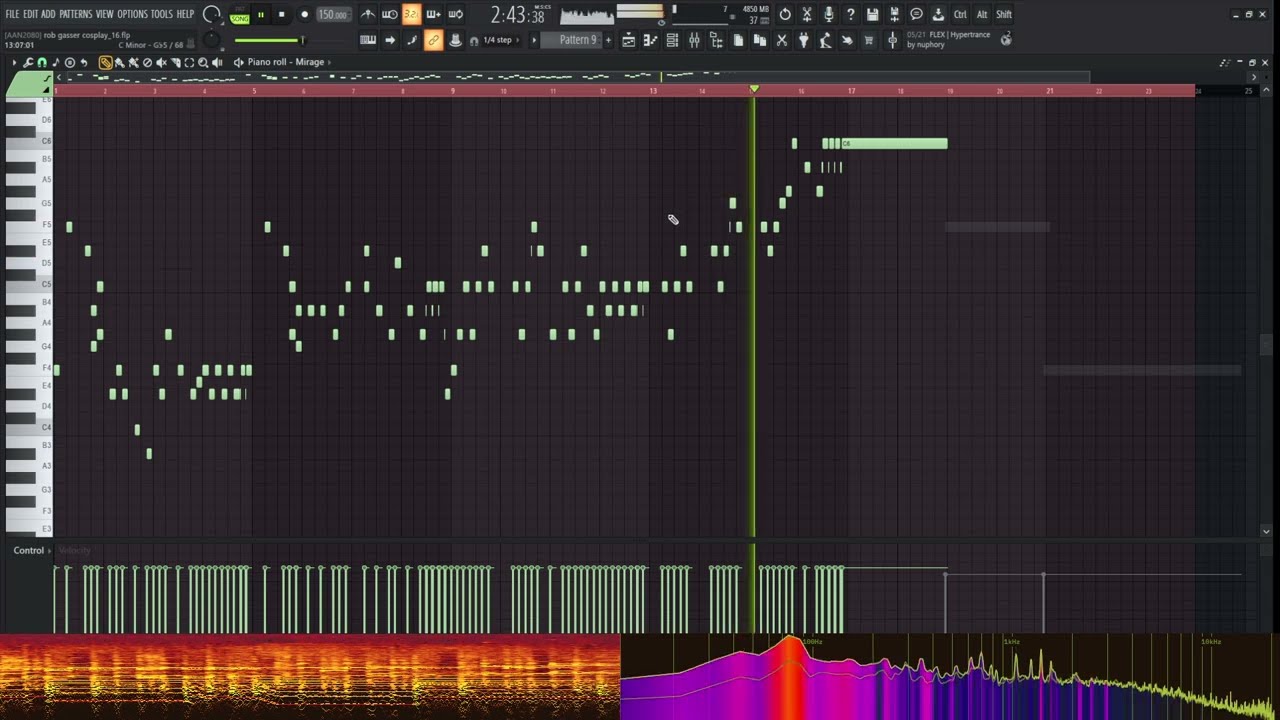Open the Channel rack view
The height and width of the screenshot is (720, 1280).
click(672, 40)
